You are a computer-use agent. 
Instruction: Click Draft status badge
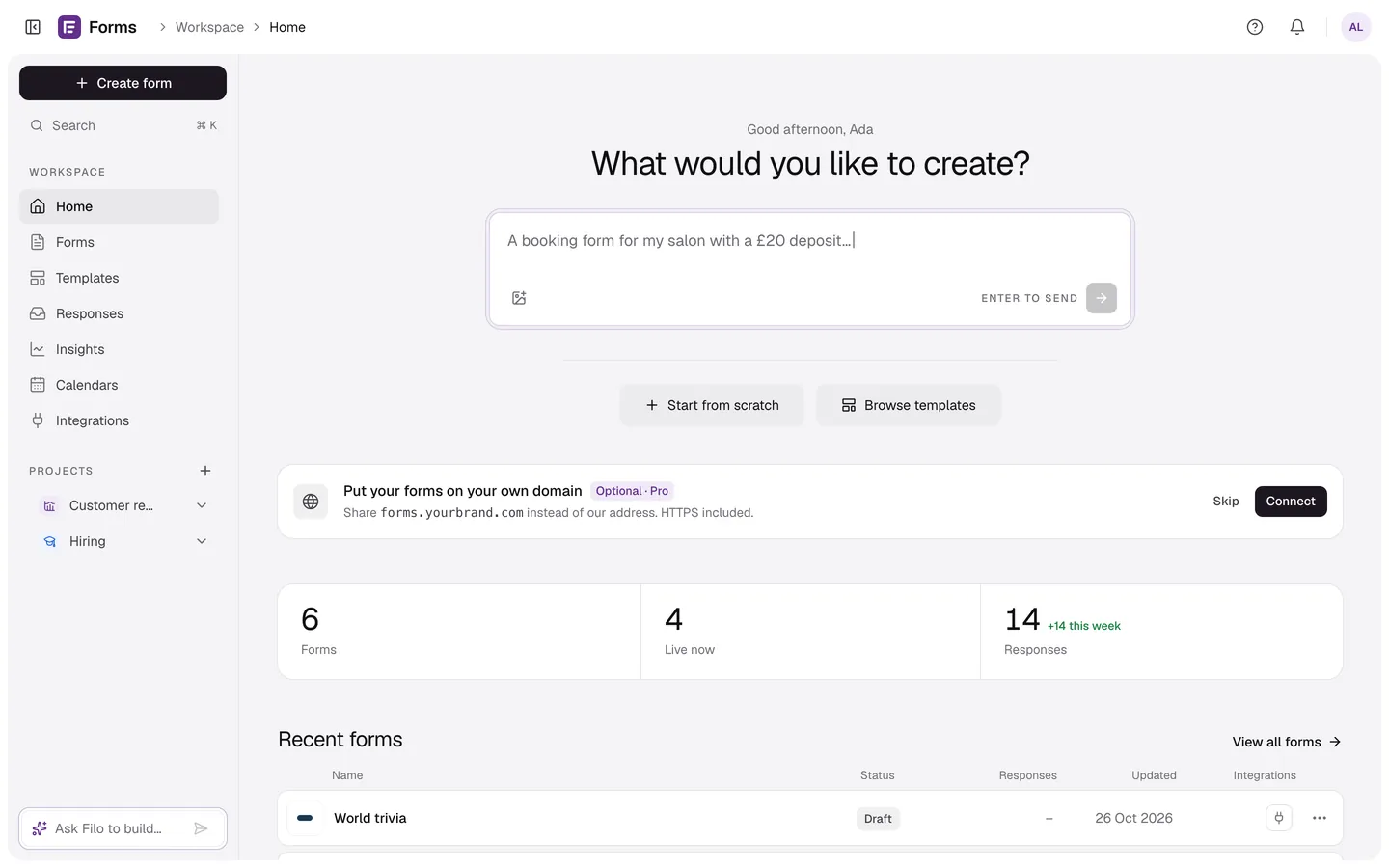tap(878, 819)
